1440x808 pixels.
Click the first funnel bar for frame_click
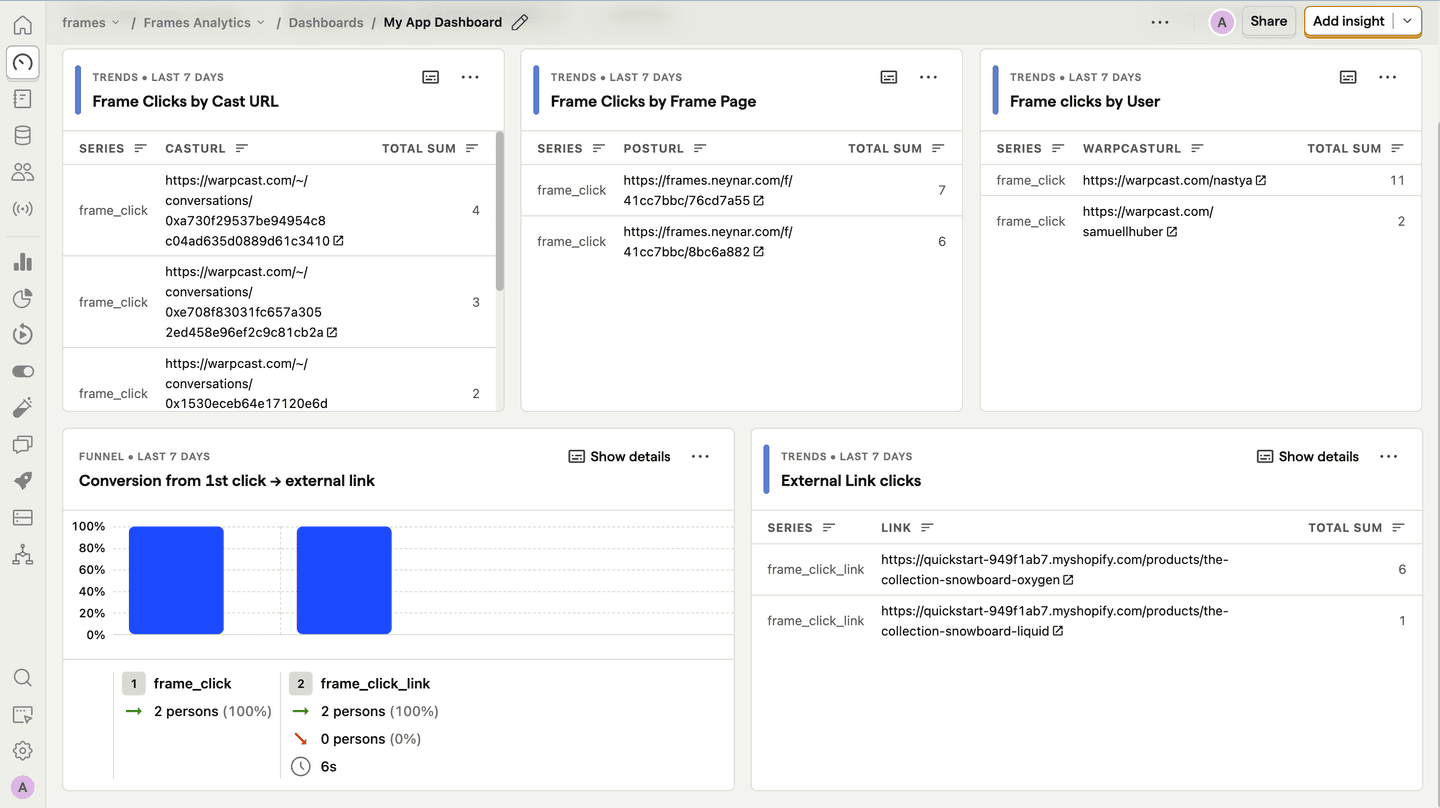(x=176, y=580)
